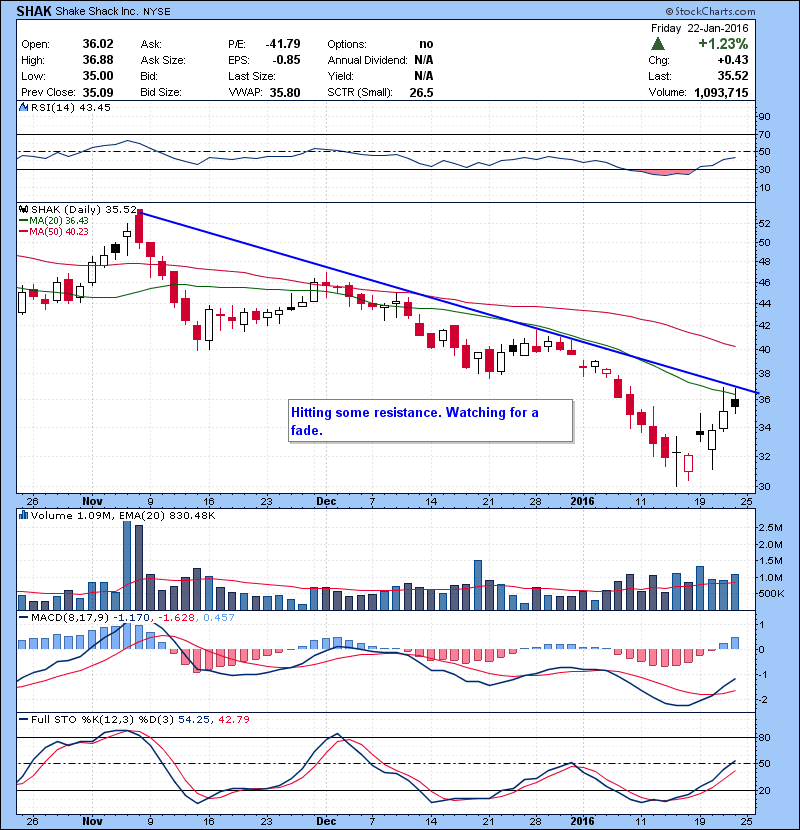This screenshot has height=830, width=800.
Task: Click the MA(50) 40.23 legend
Action: click(x=53, y=231)
